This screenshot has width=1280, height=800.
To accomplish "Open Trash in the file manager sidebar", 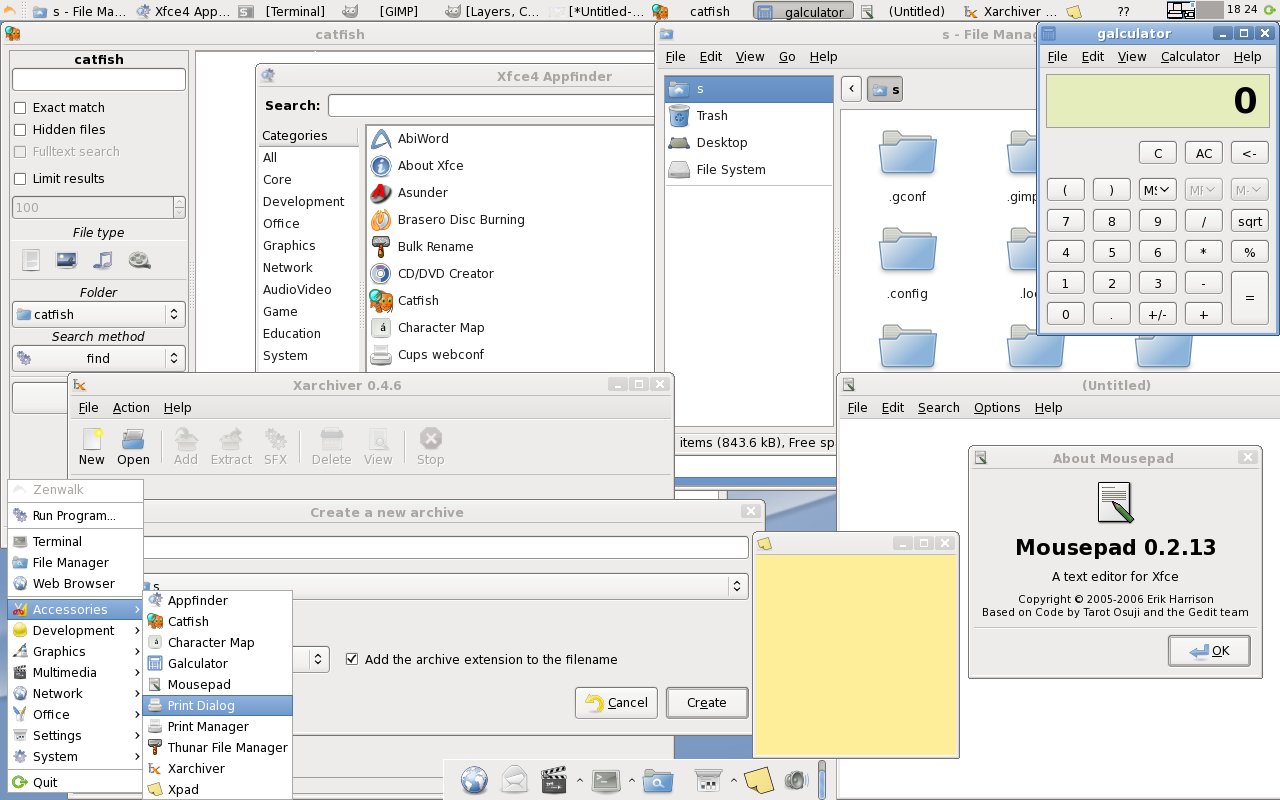I will coord(748,116).
